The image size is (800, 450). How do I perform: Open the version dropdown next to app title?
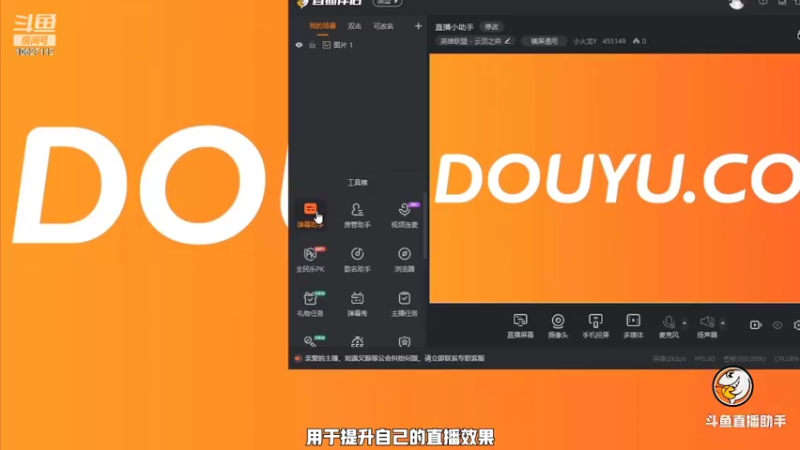pyautogui.click(x=387, y=3)
